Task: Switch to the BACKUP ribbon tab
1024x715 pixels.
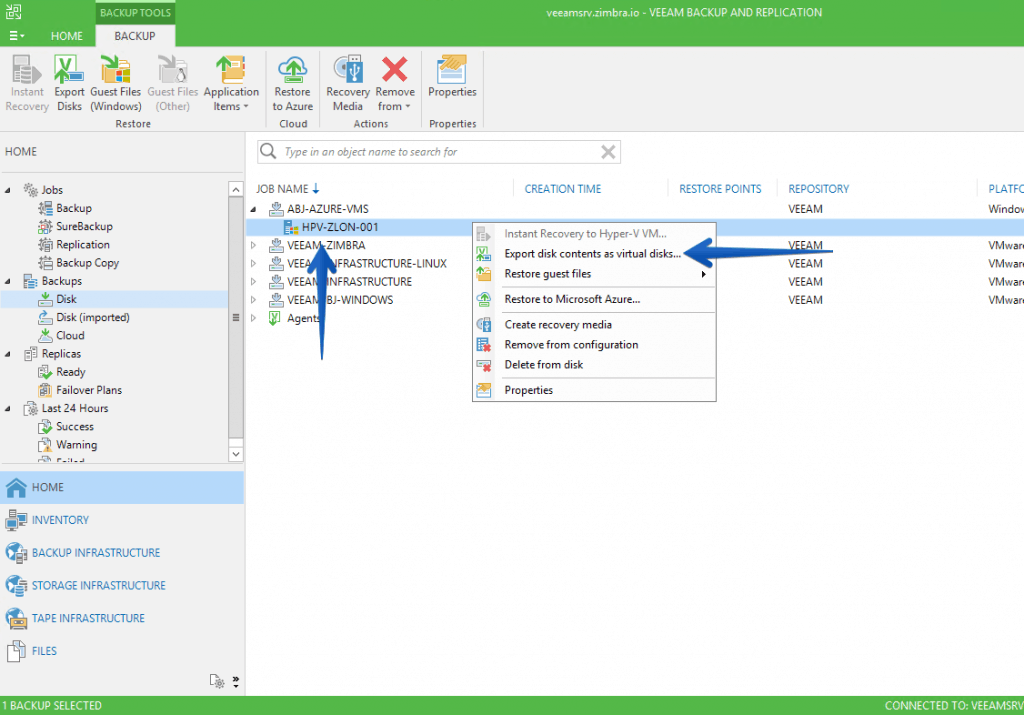Action: tap(135, 36)
